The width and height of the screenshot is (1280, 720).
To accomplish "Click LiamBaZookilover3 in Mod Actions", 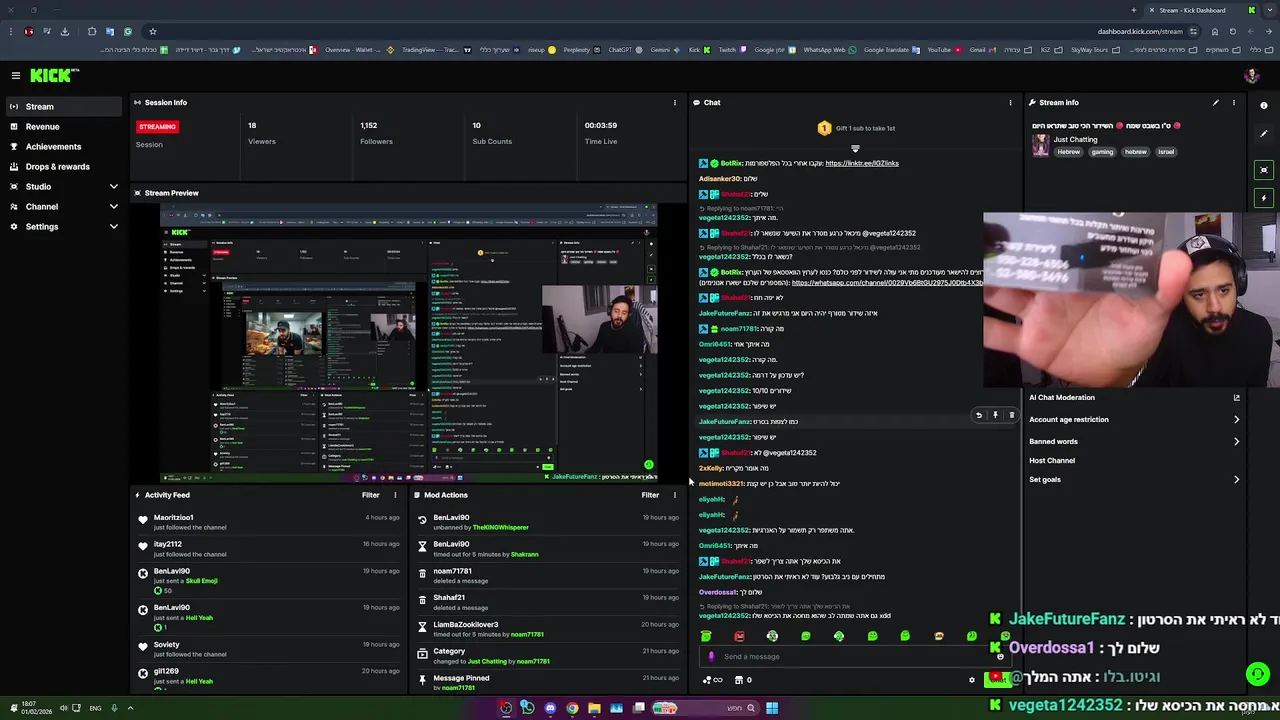I will [x=466, y=625].
